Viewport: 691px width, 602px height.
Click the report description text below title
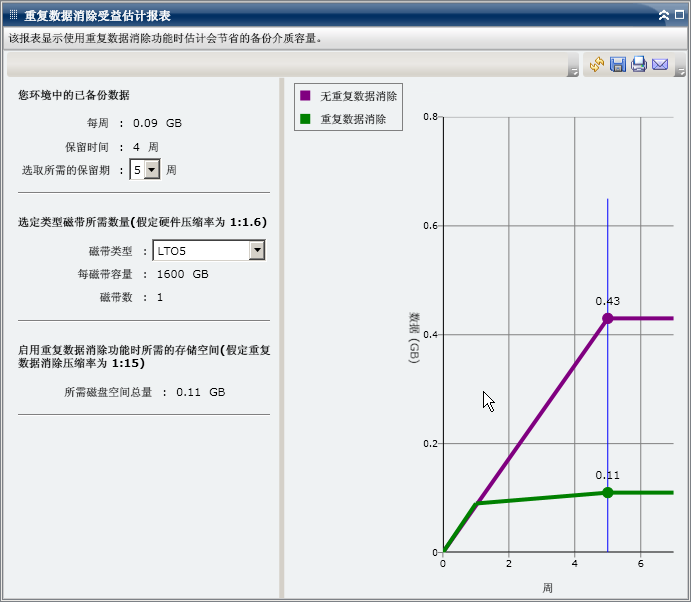point(165,38)
